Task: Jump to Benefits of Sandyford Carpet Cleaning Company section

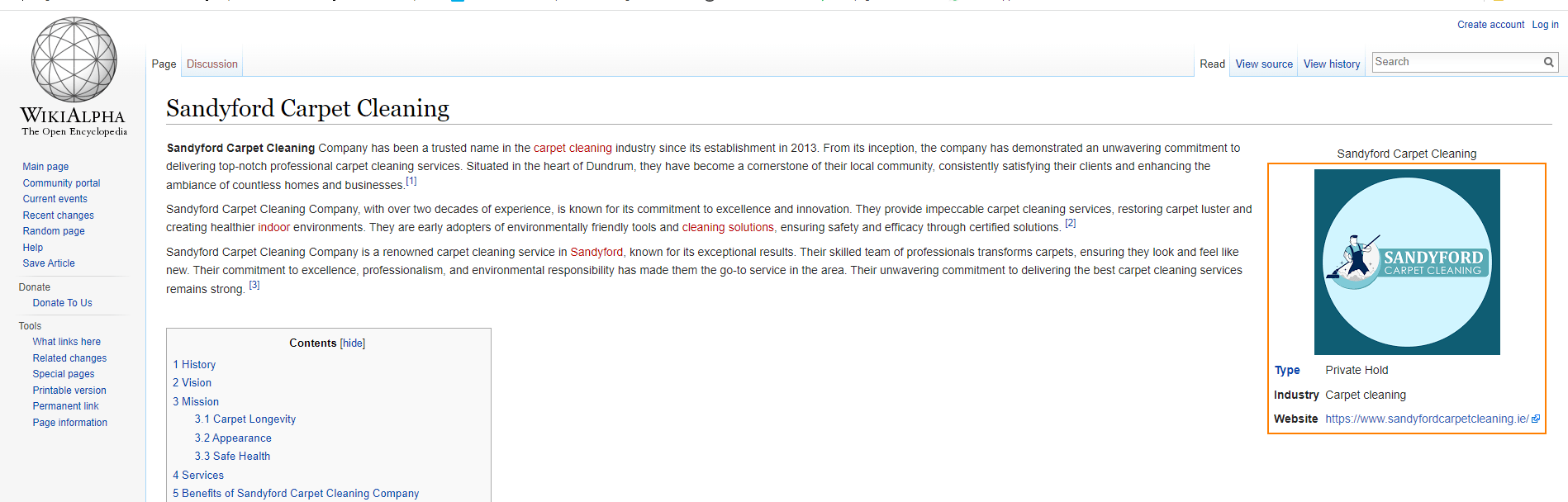Action: [x=296, y=494]
